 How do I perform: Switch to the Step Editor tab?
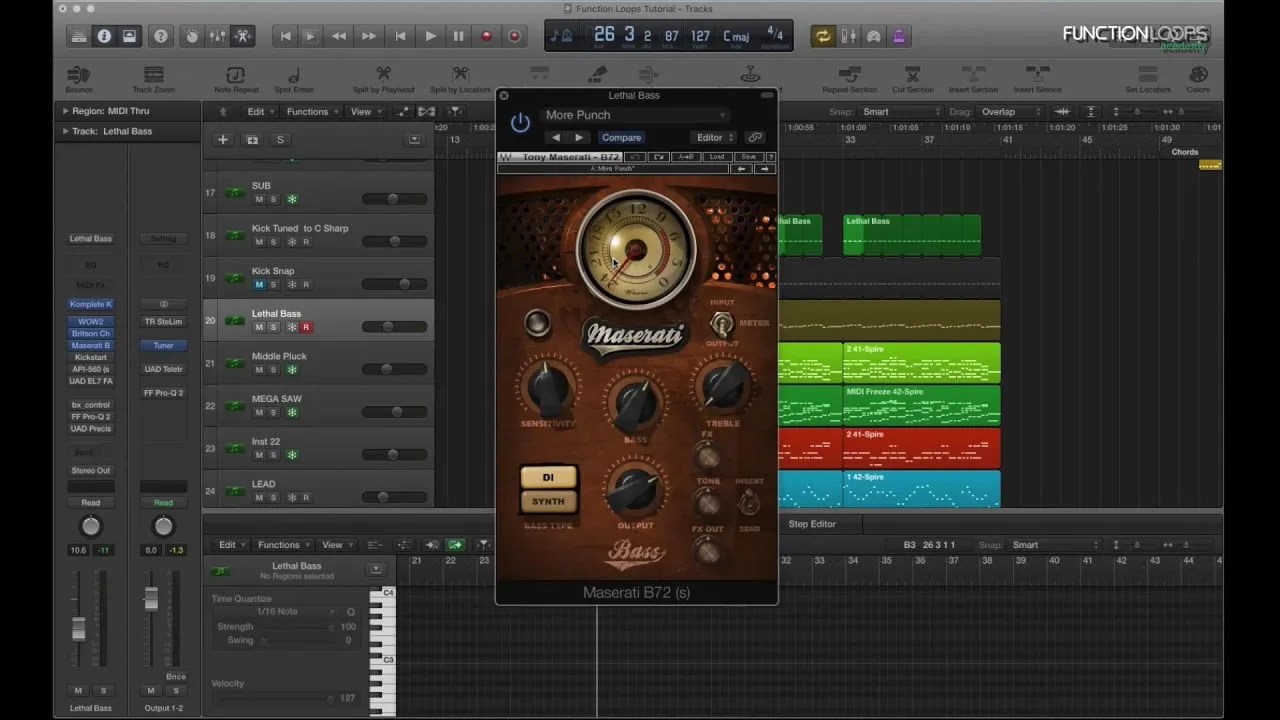click(x=812, y=524)
